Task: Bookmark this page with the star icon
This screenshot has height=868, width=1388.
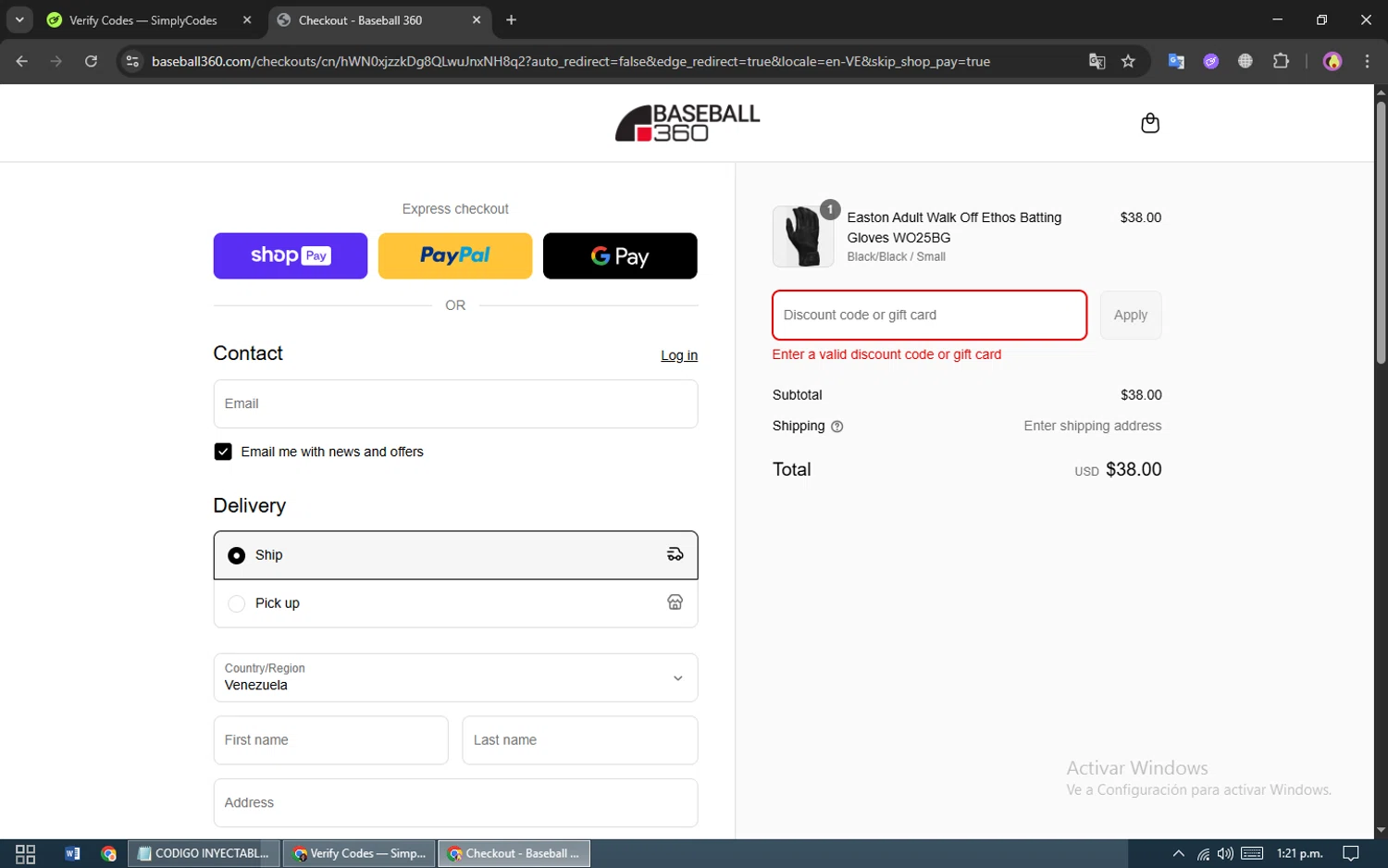Action: (x=1128, y=61)
